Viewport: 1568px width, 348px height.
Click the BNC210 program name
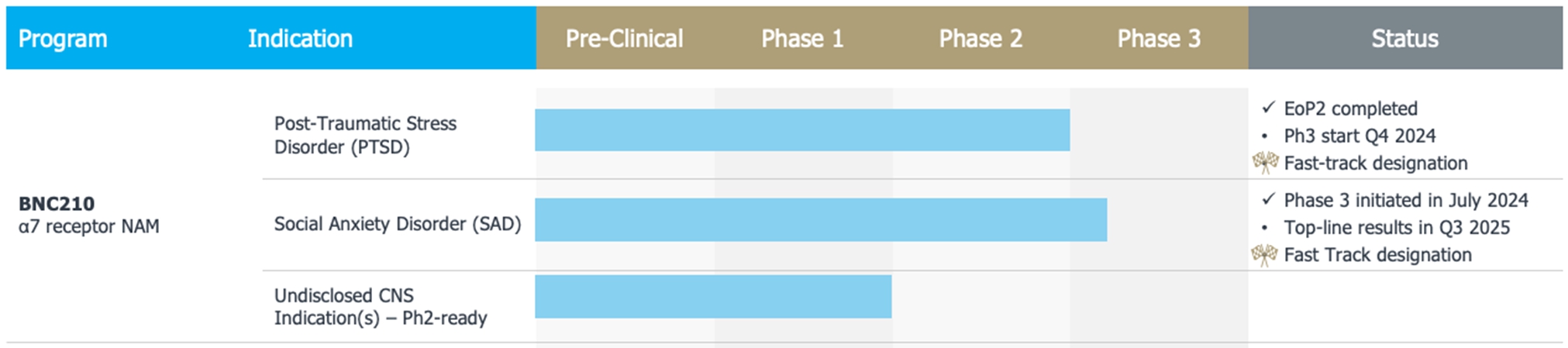[57, 204]
